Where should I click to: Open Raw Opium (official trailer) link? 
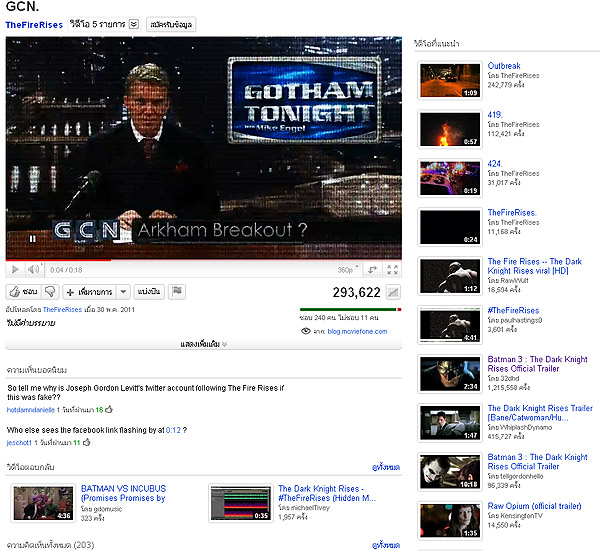534,506
